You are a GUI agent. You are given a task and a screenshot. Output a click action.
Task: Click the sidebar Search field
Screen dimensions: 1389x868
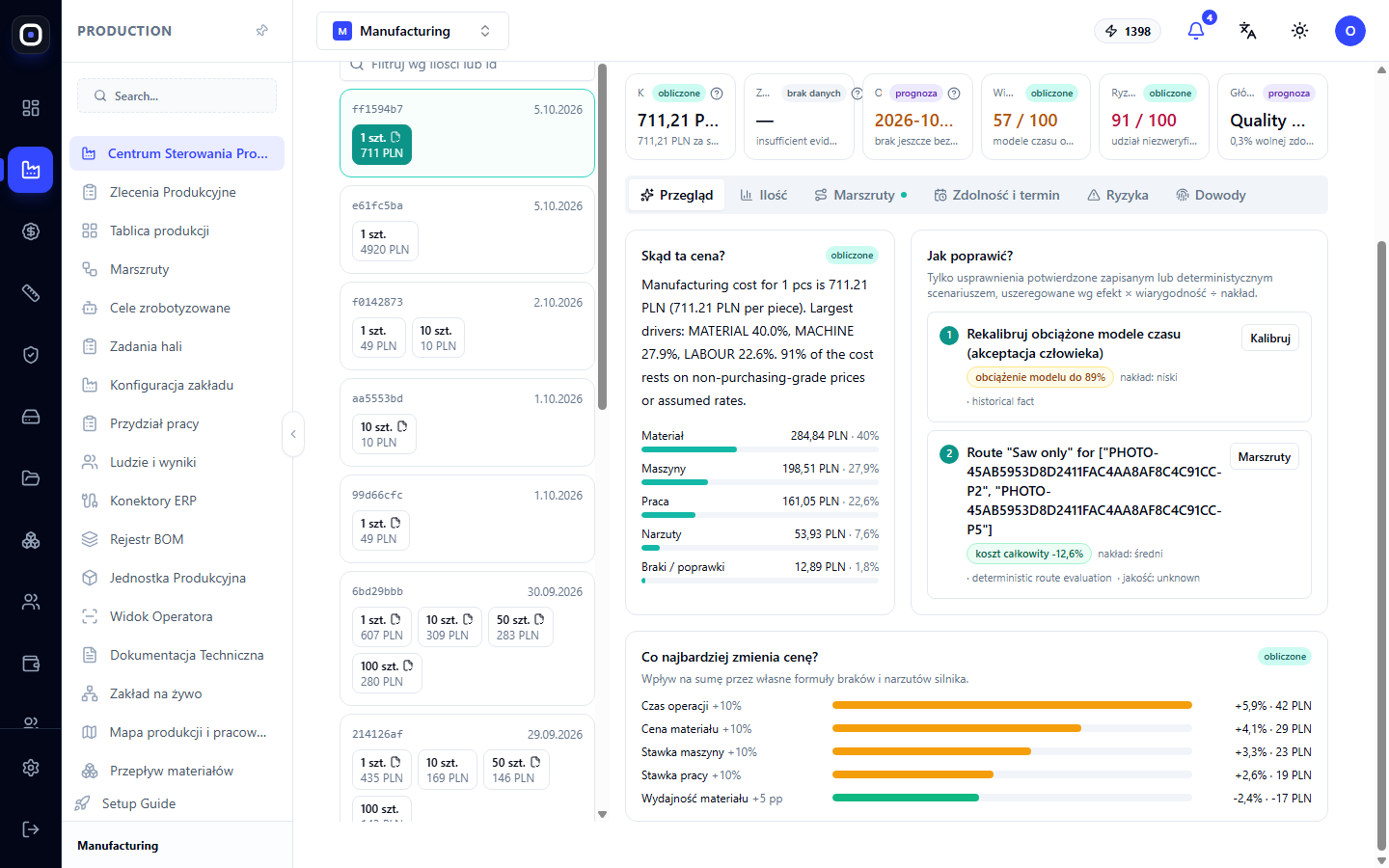click(177, 95)
